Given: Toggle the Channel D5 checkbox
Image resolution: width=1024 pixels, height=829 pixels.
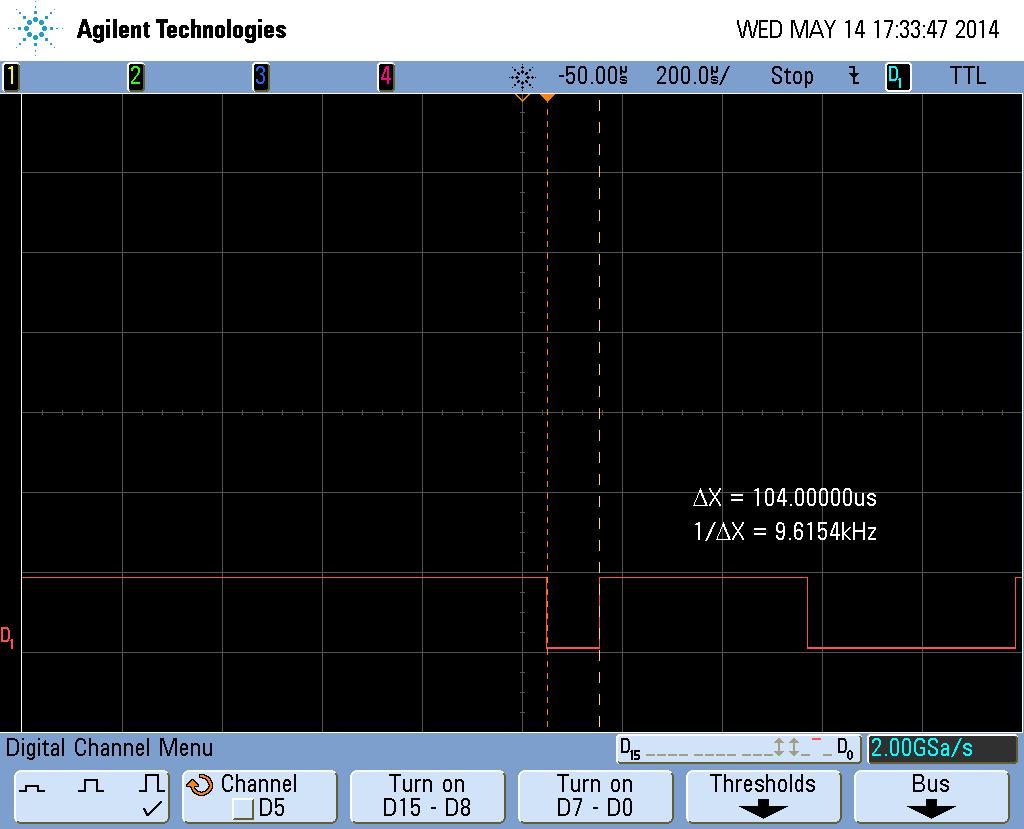Looking at the screenshot, I should click(242, 808).
